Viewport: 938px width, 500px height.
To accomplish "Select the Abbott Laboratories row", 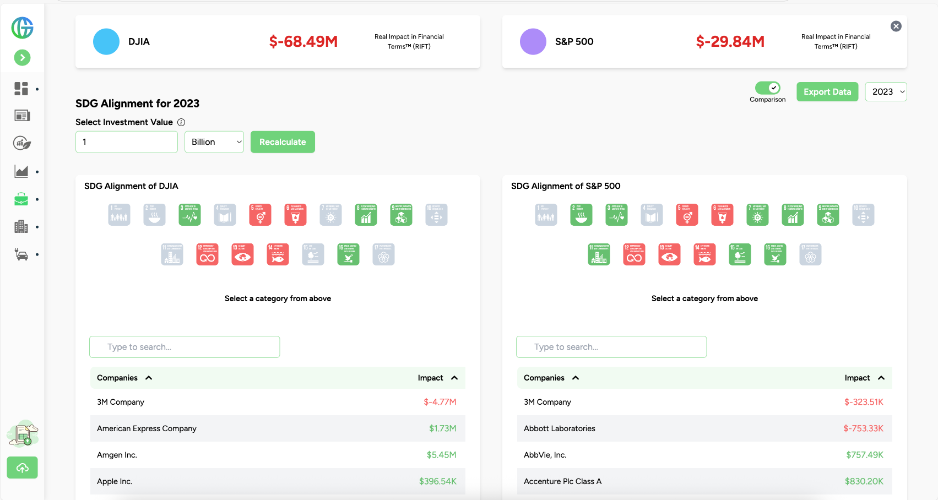I will (x=704, y=428).
